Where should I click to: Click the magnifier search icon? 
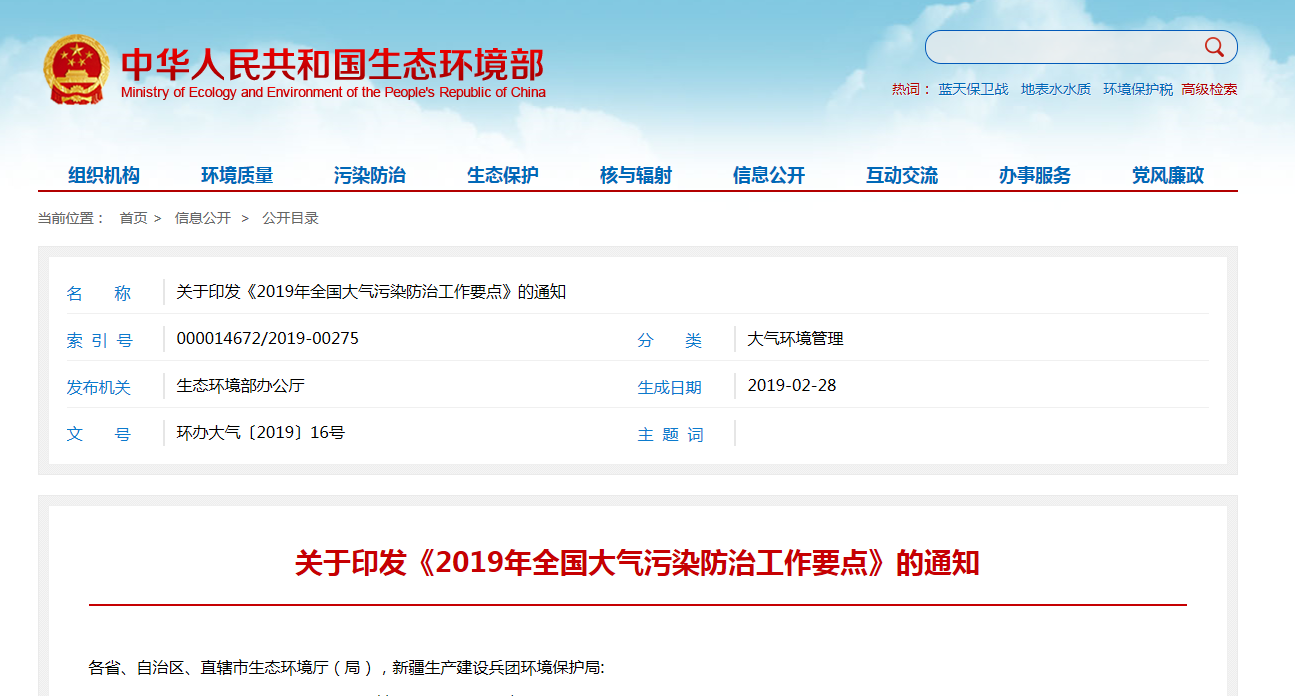click(x=1214, y=47)
